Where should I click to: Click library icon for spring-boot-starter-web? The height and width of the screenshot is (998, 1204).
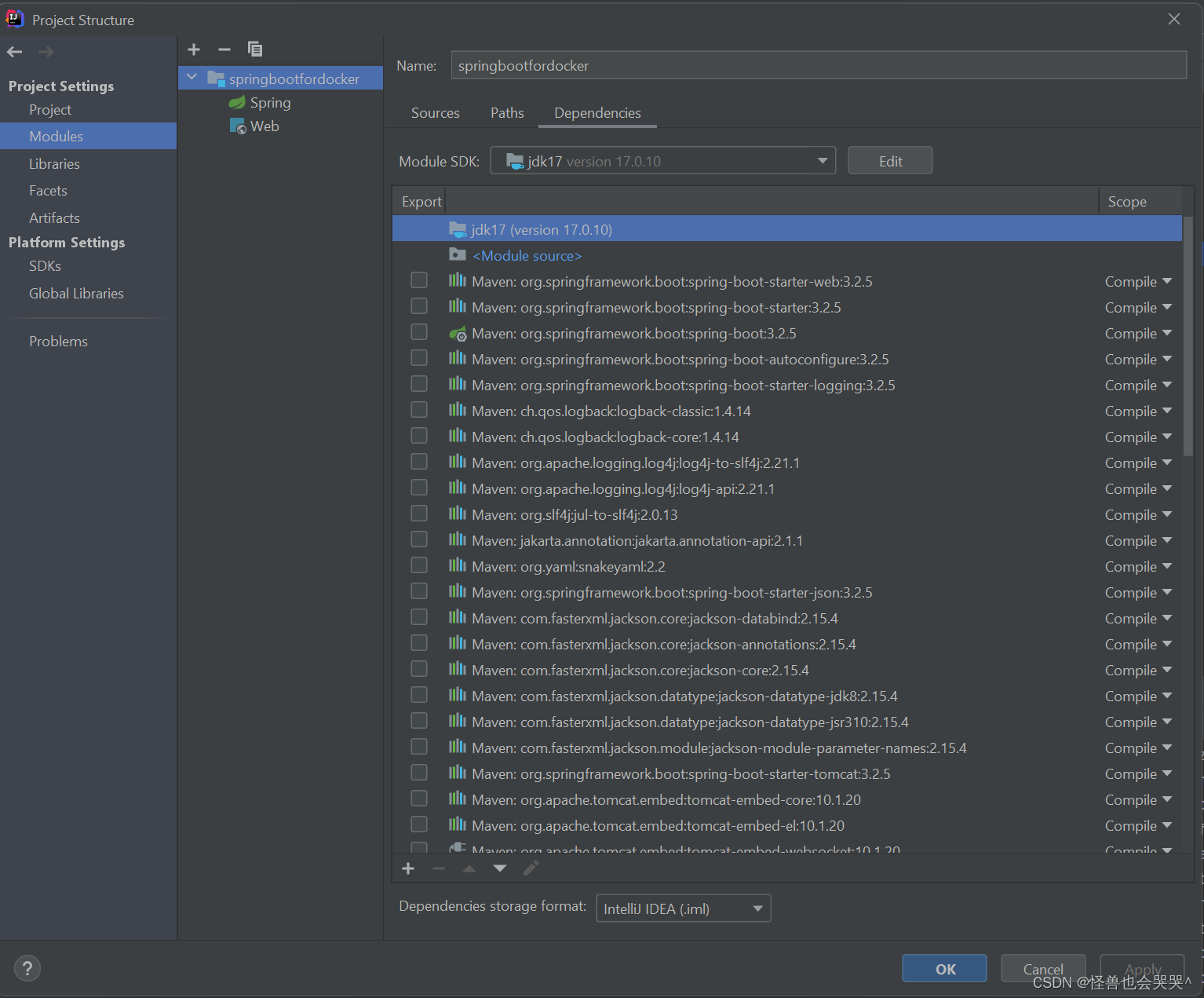(458, 280)
